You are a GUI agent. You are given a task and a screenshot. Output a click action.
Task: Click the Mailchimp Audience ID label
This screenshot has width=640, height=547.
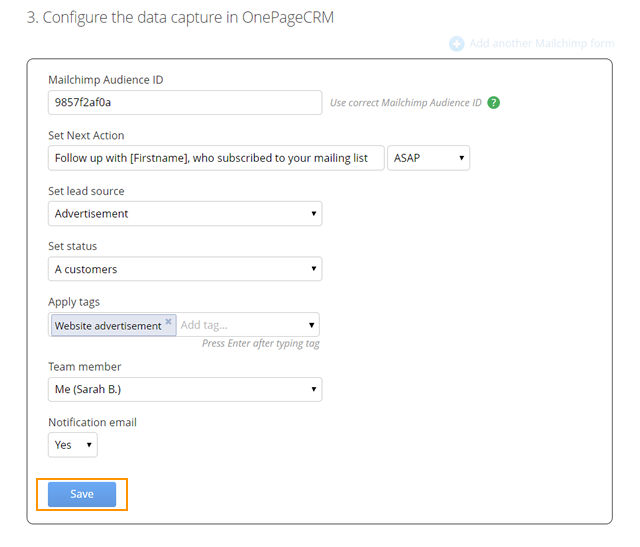(x=106, y=80)
